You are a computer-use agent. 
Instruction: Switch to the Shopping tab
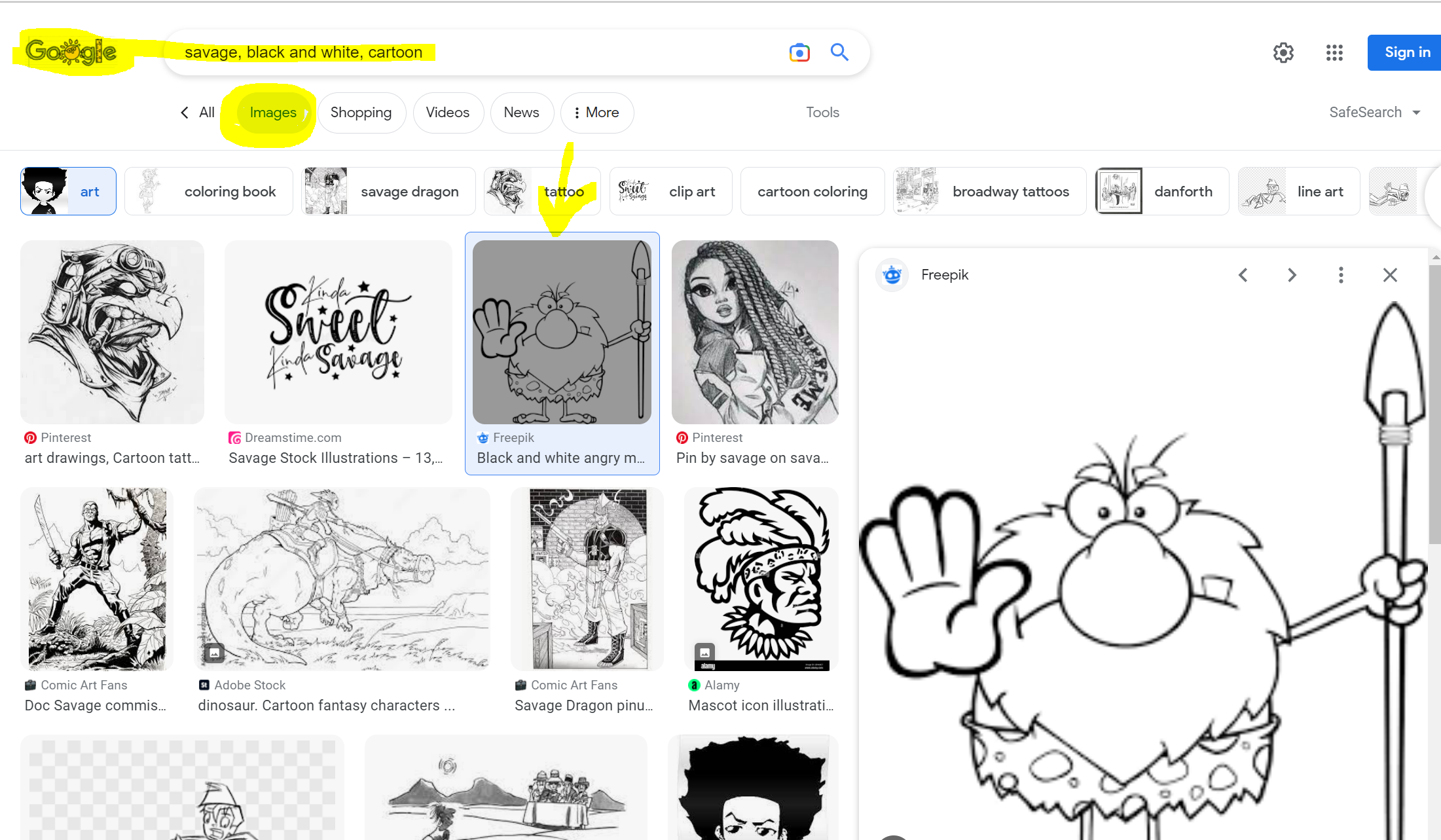361,112
